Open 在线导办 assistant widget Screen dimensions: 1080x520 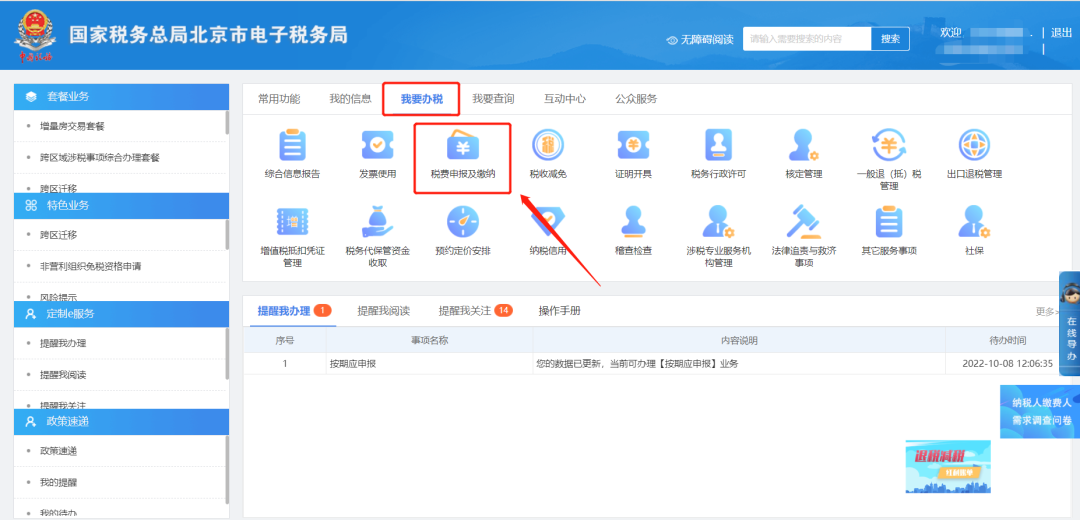[x=1070, y=324]
